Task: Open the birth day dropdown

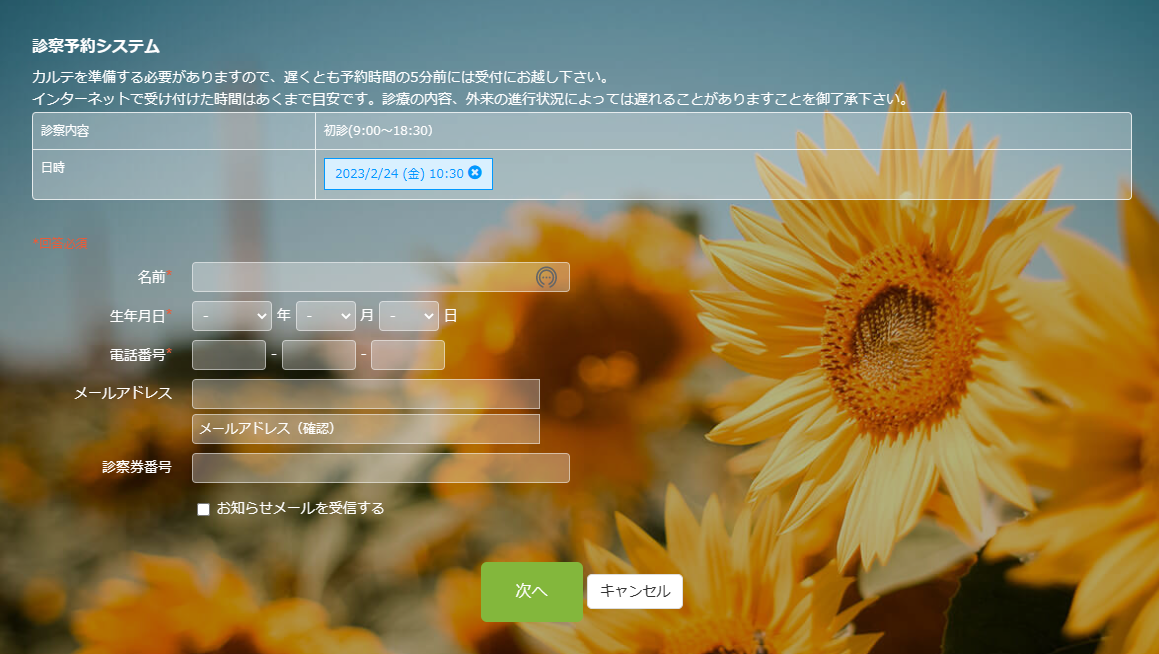Action: 409,316
